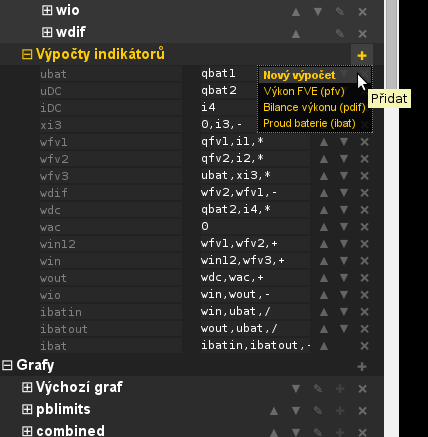Expand the Výchozí graf node
Viewport: 428px width, 437px height.
pos(27,387)
